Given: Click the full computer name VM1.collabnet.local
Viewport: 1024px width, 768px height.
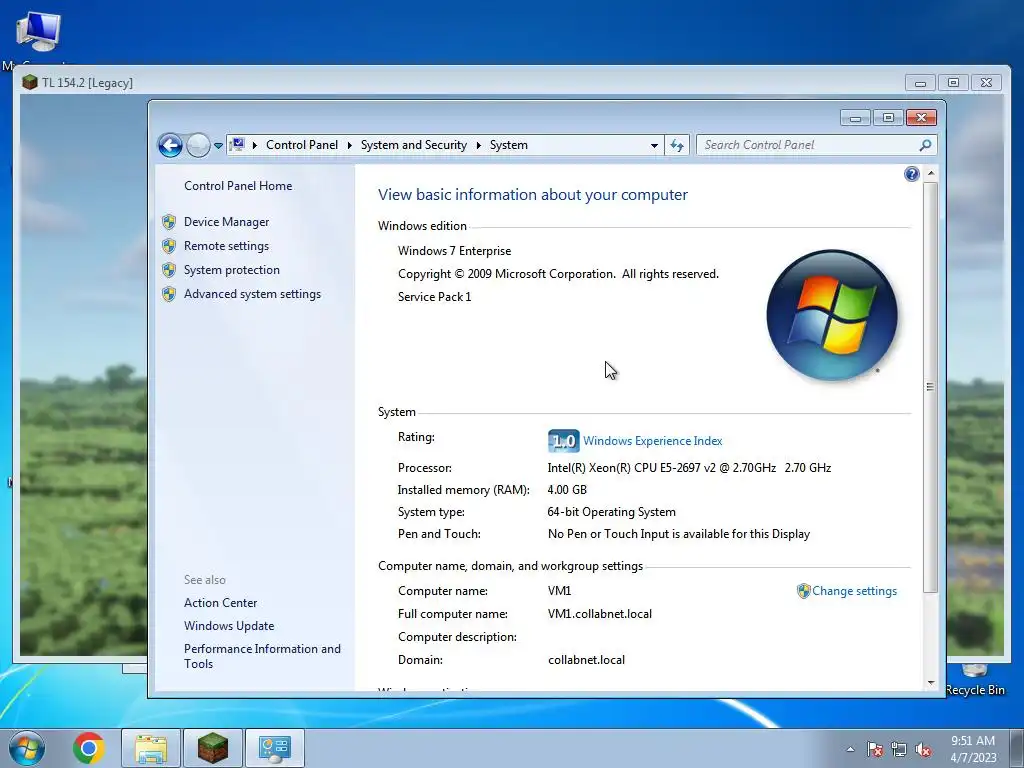Looking at the screenshot, I should pyautogui.click(x=600, y=614).
